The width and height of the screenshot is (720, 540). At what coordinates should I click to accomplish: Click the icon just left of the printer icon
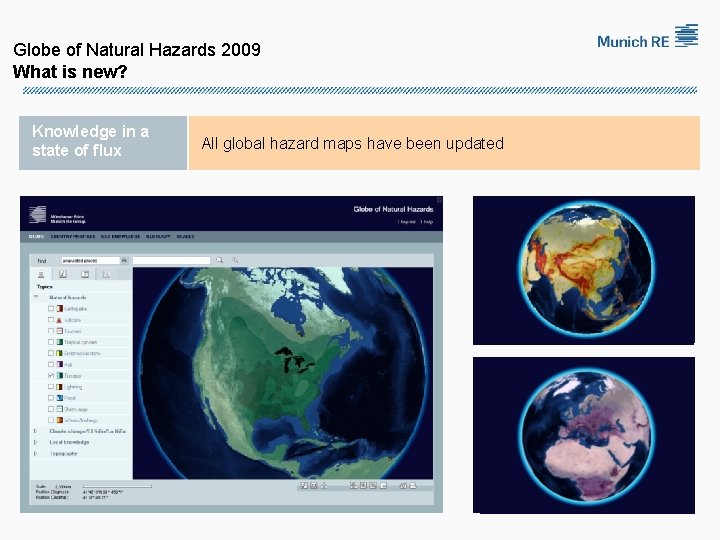coord(403,485)
